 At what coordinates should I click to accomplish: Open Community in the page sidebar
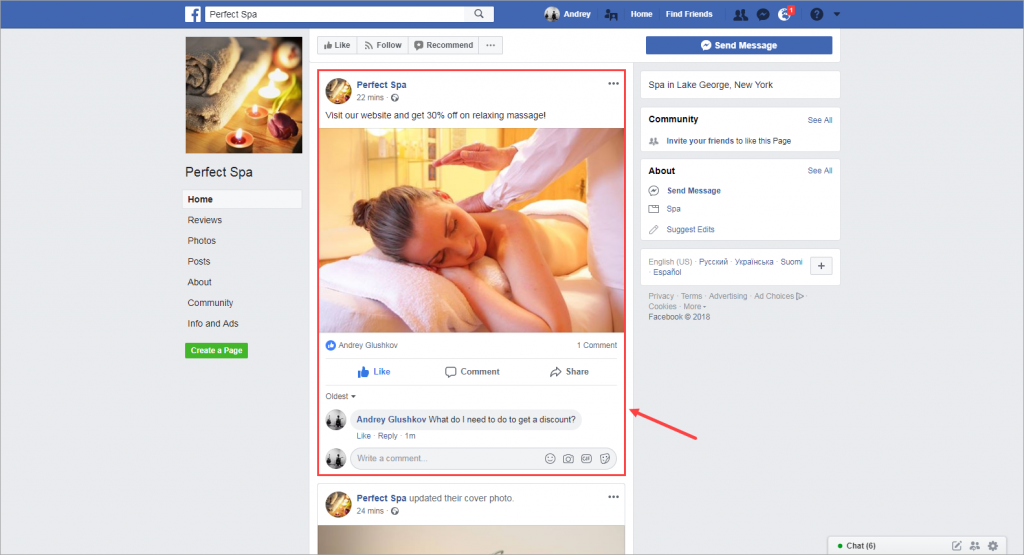[x=210, y=303]
